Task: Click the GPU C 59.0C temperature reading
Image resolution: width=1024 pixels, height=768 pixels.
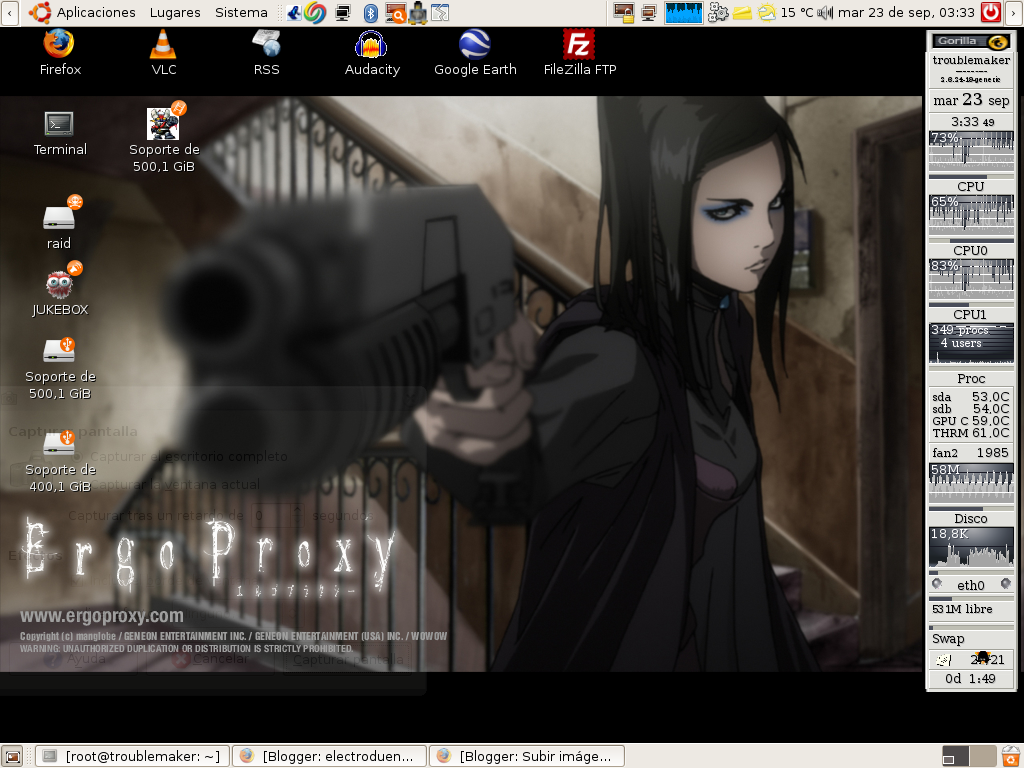Action: [x=971, y=421]
